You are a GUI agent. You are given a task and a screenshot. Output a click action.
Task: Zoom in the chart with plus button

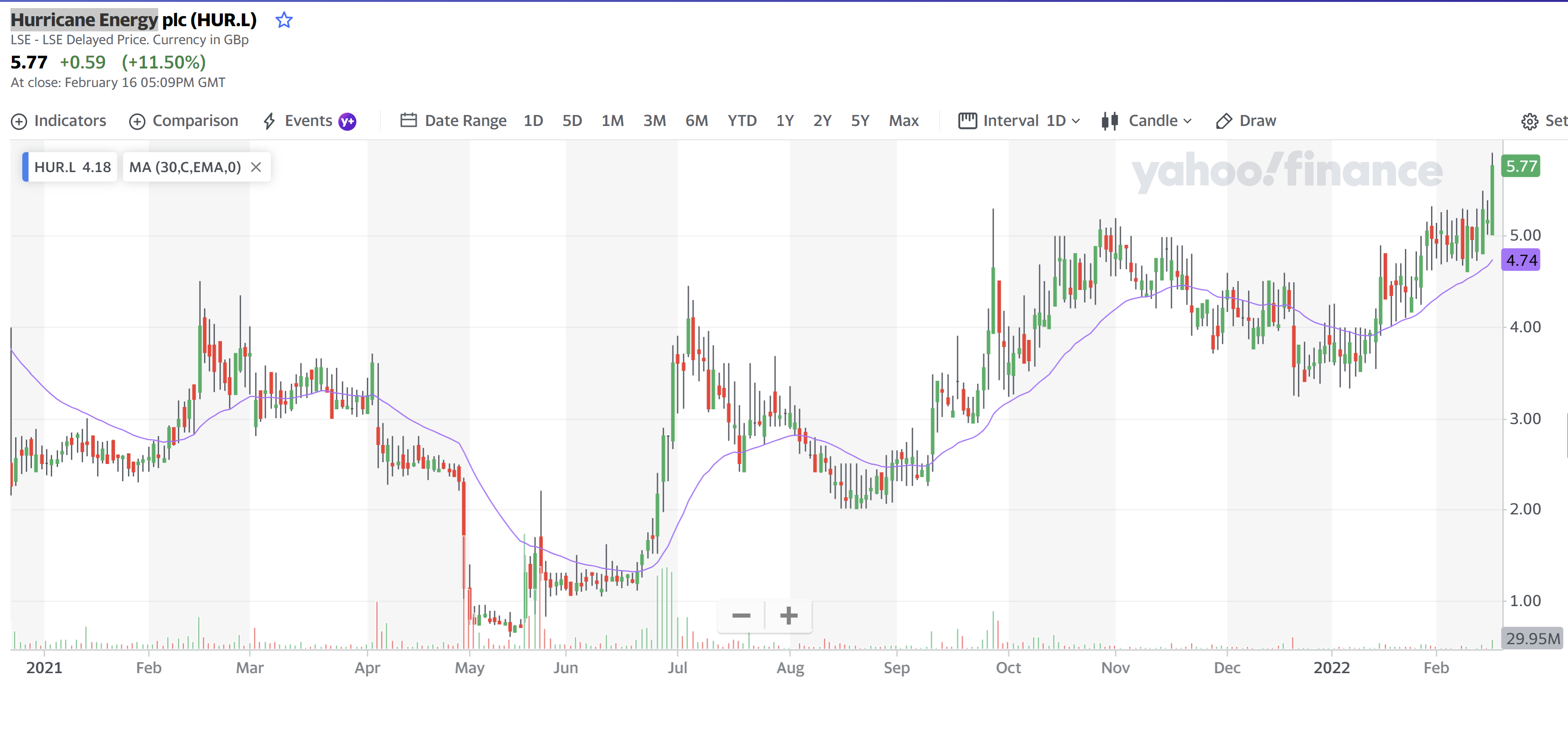point(788,616)
